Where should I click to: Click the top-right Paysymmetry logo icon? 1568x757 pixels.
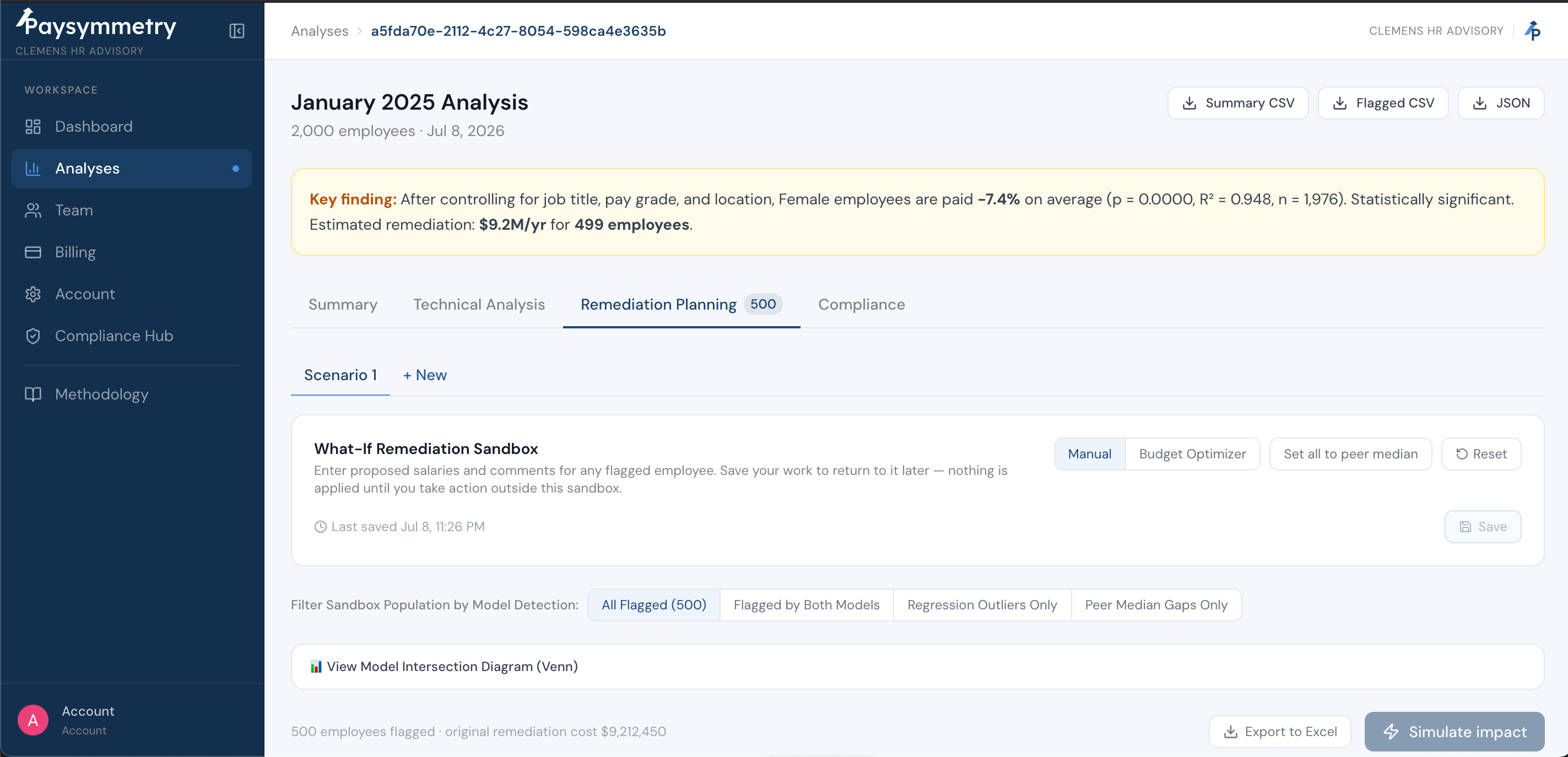(x=1532, y=30)
